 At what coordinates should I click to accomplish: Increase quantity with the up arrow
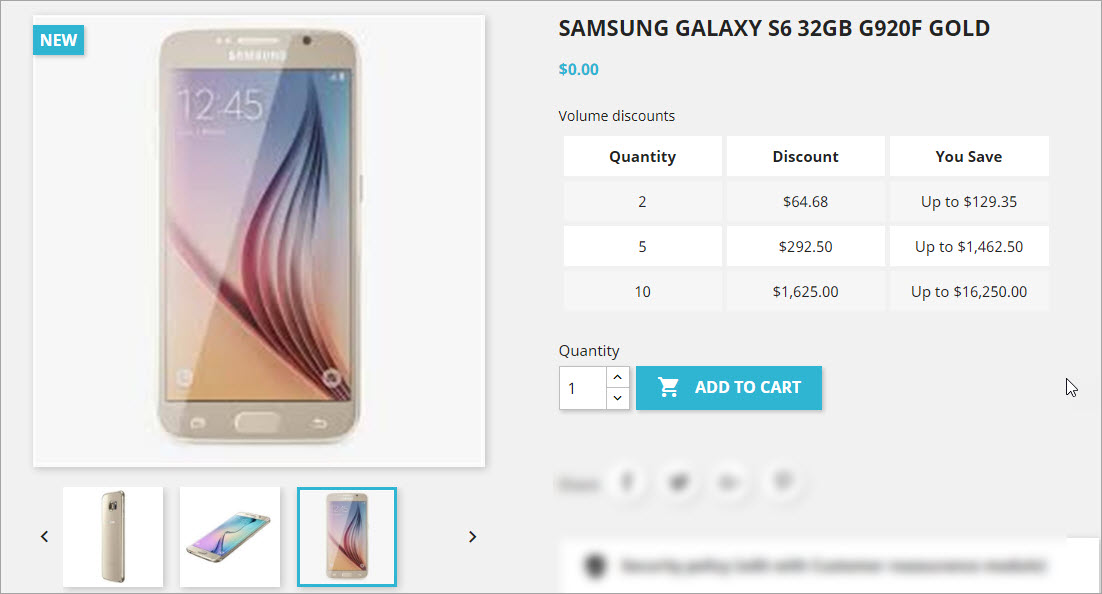coord(618,377)
